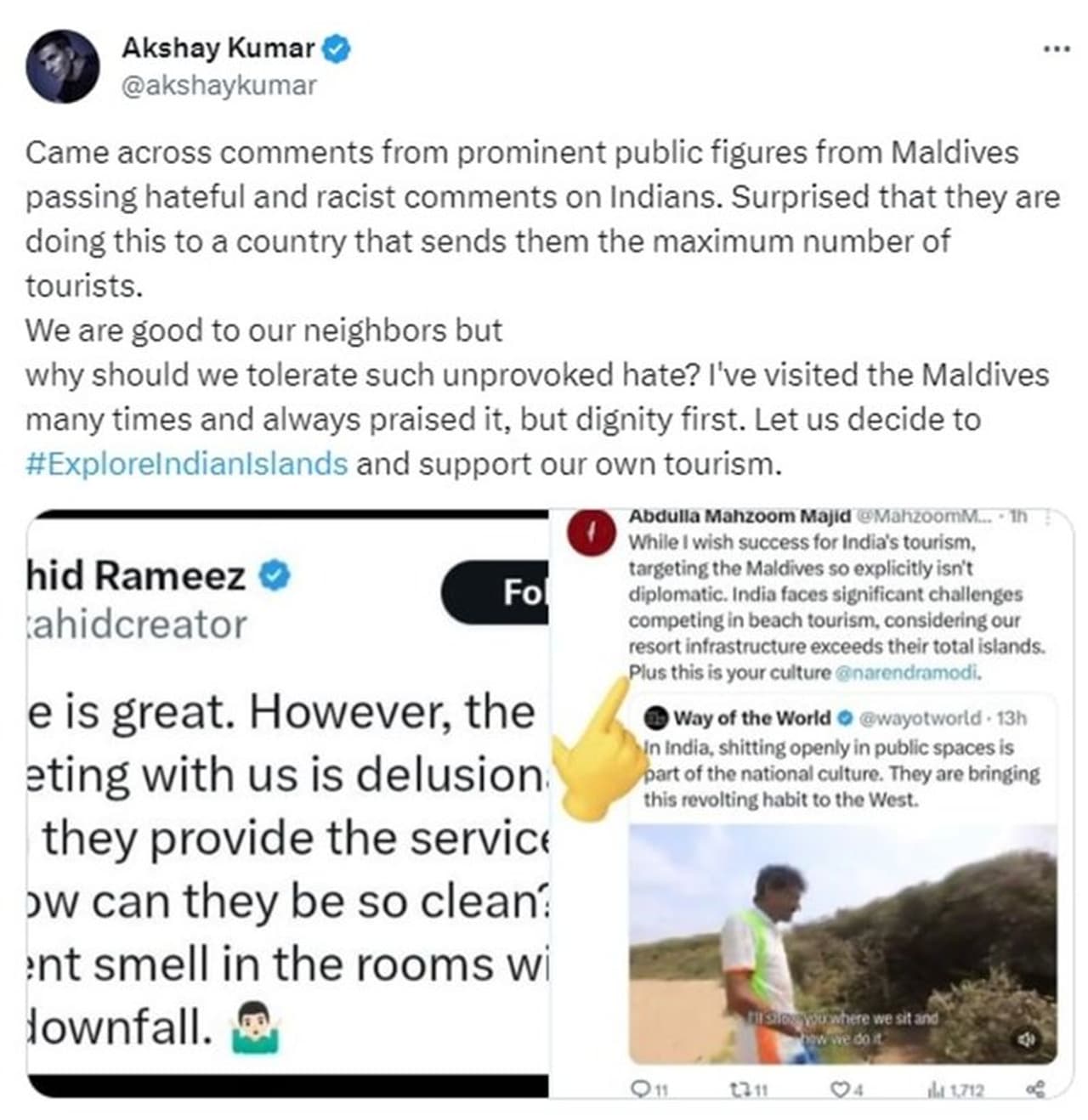This screenshot has height=1120, width=1088.
Task: Click the @narendramodi mention
Action: (x=909, y=673)
